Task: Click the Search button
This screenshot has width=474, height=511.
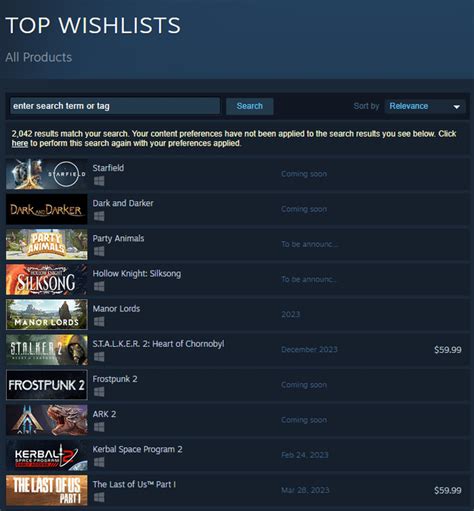Action: (x=250, y=106)
